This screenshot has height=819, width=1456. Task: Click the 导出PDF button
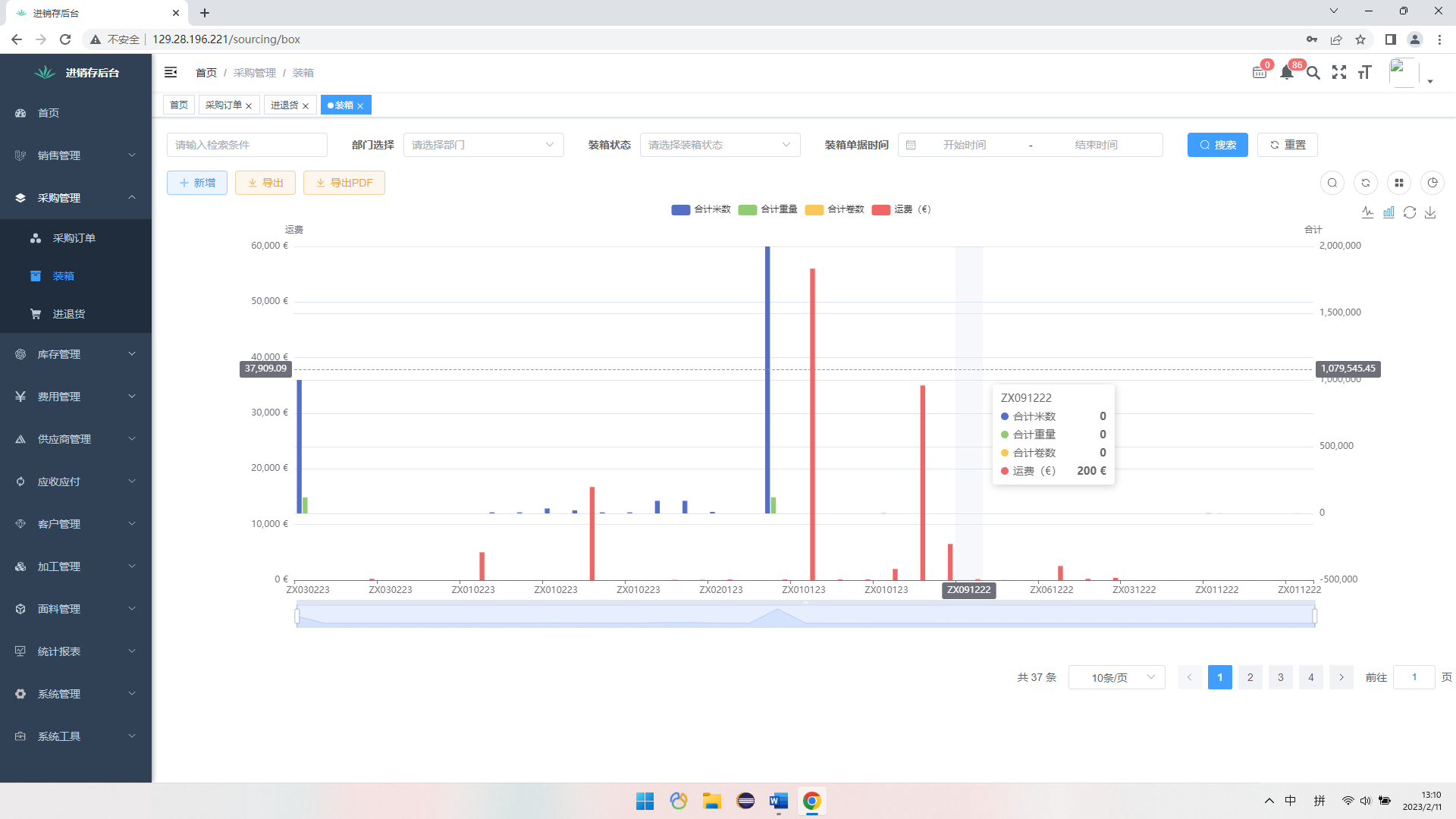tap(344, 183)
